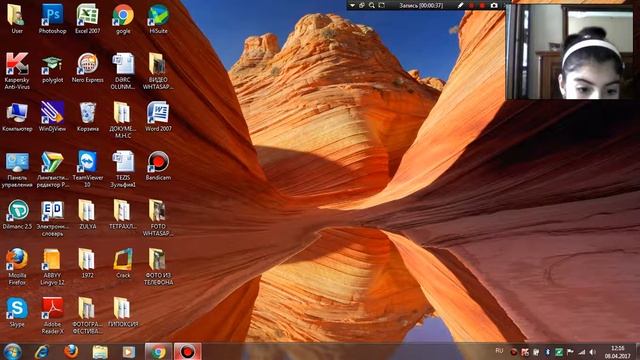Select the gogle Chrome desktop shortcut
Image resolution: width=640 pixels, height=360 pixels.
coord(123,19)
